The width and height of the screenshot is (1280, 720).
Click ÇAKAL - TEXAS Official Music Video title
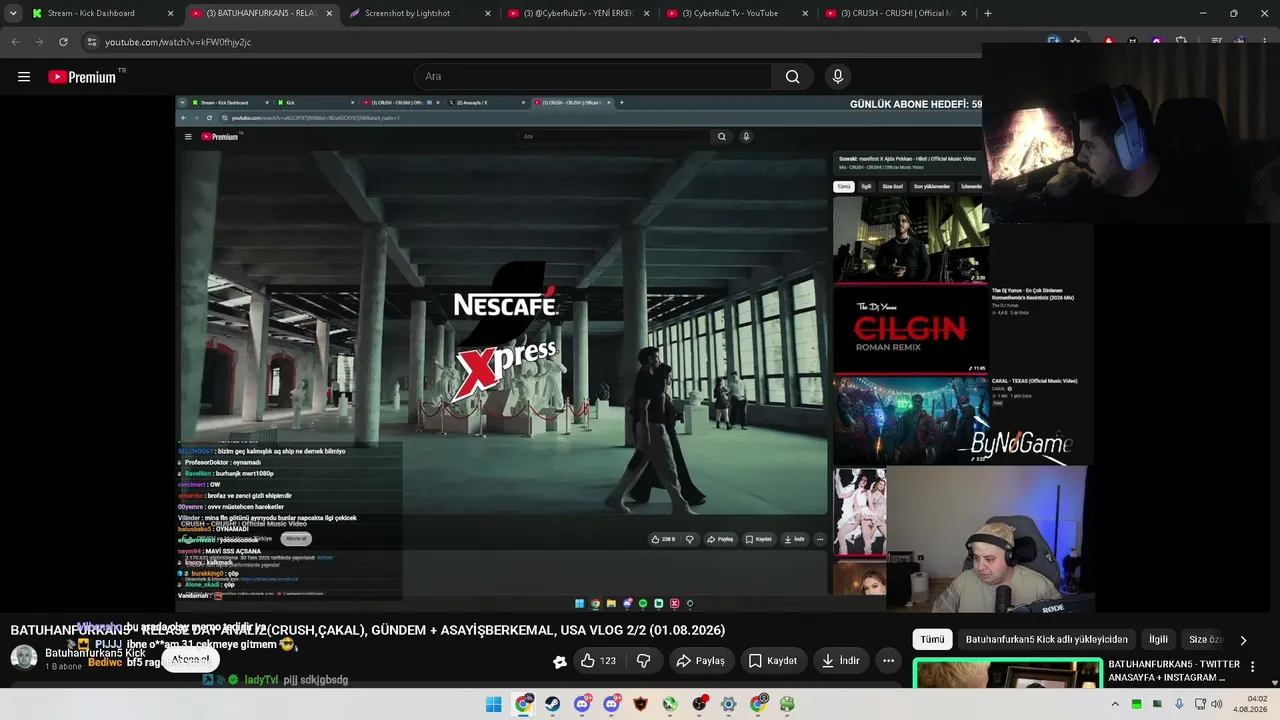coord(1034,381)
